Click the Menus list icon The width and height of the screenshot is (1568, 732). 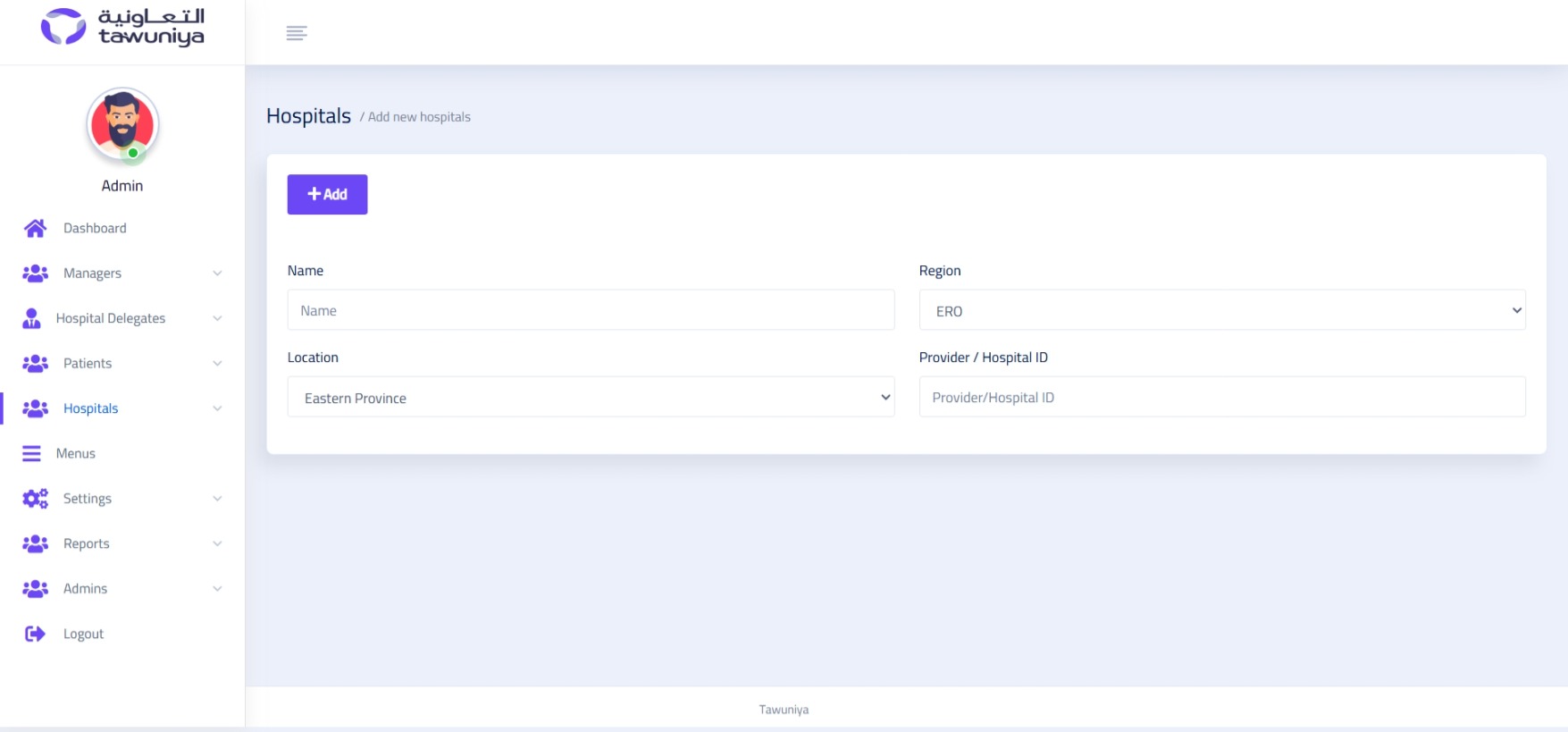pos(31,454)
